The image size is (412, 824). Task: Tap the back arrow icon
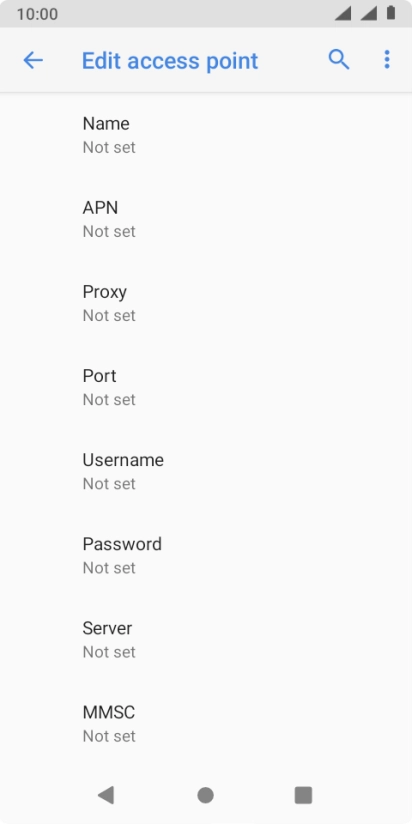[x=33, y=60]
